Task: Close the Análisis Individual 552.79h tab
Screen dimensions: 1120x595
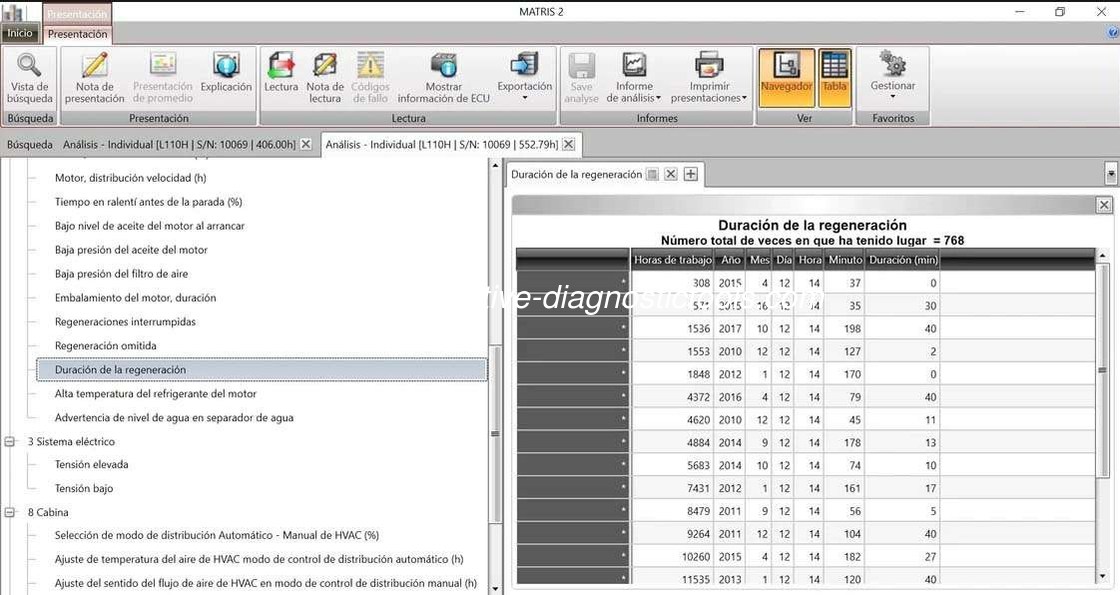Action: [x=568, y=144]
